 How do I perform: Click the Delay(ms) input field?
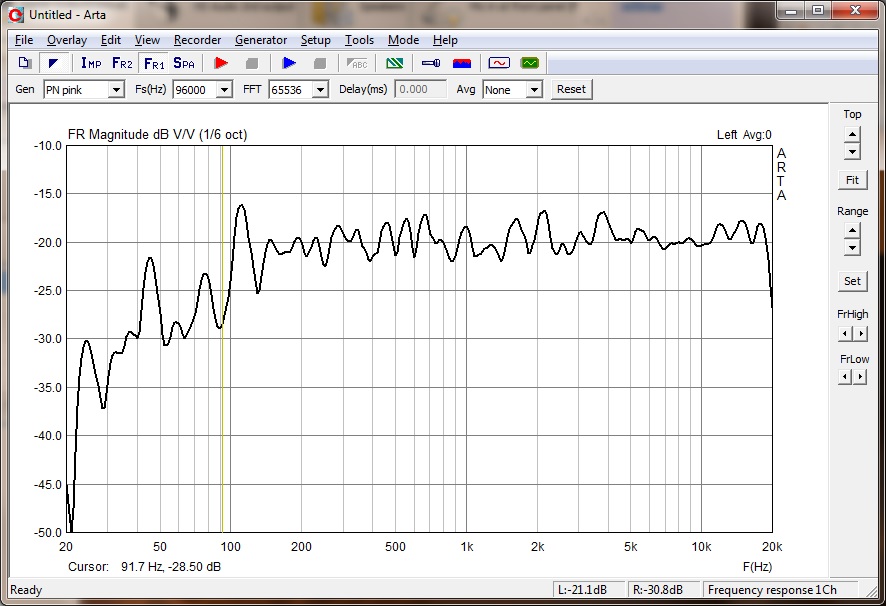click(420, 89)
